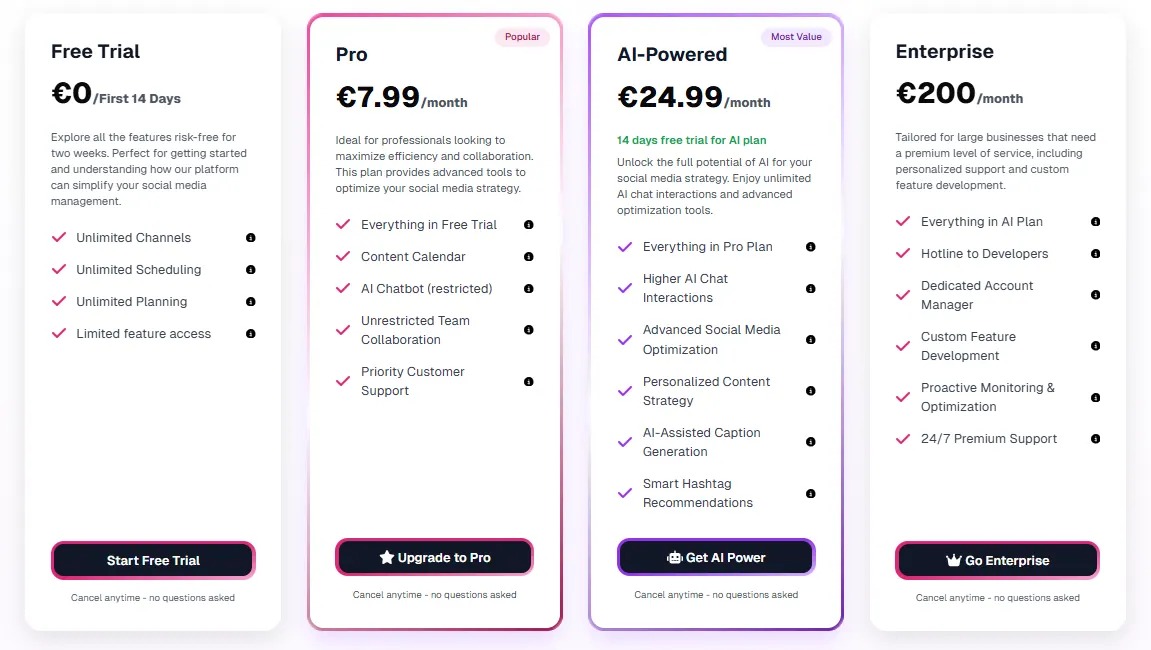Click the Start Free Trial button
This screenshot has width=1151, height=650.
153,560
